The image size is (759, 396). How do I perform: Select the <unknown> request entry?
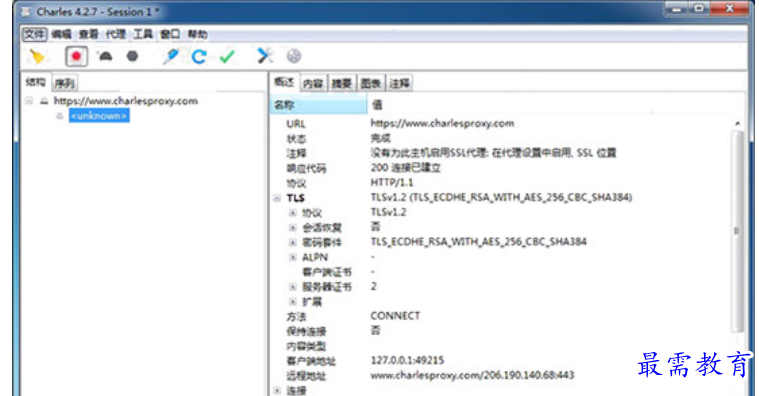point(99,116)
